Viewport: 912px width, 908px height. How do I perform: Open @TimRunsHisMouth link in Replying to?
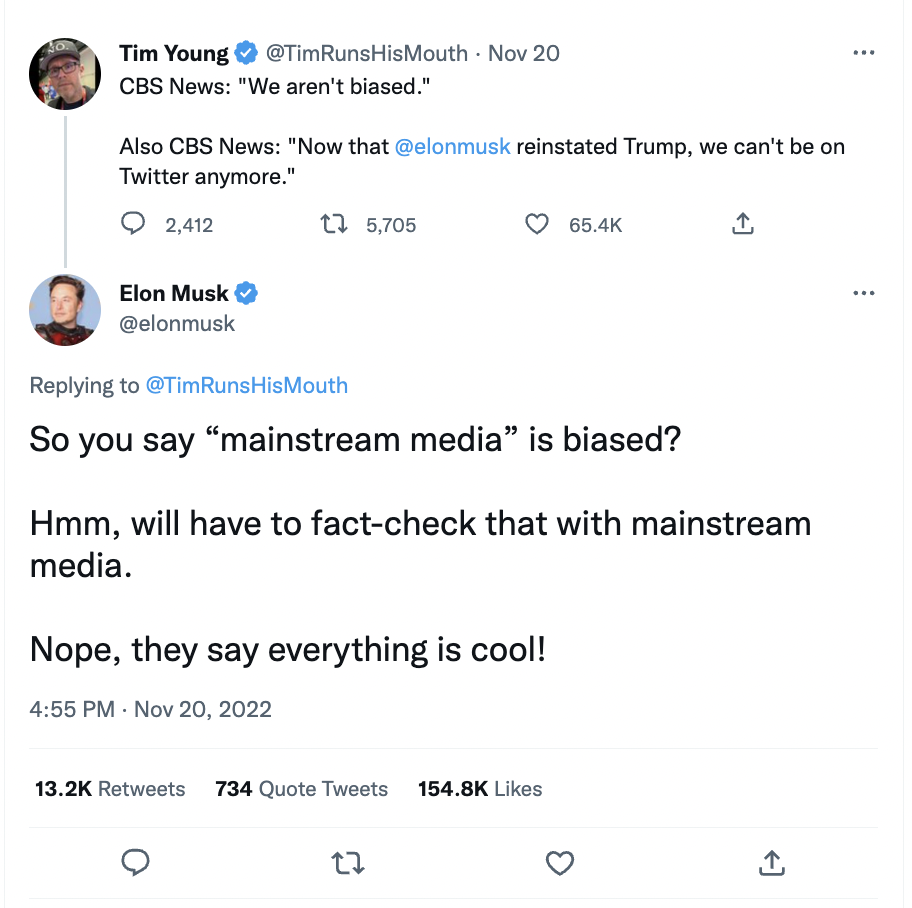pos(247,385)
